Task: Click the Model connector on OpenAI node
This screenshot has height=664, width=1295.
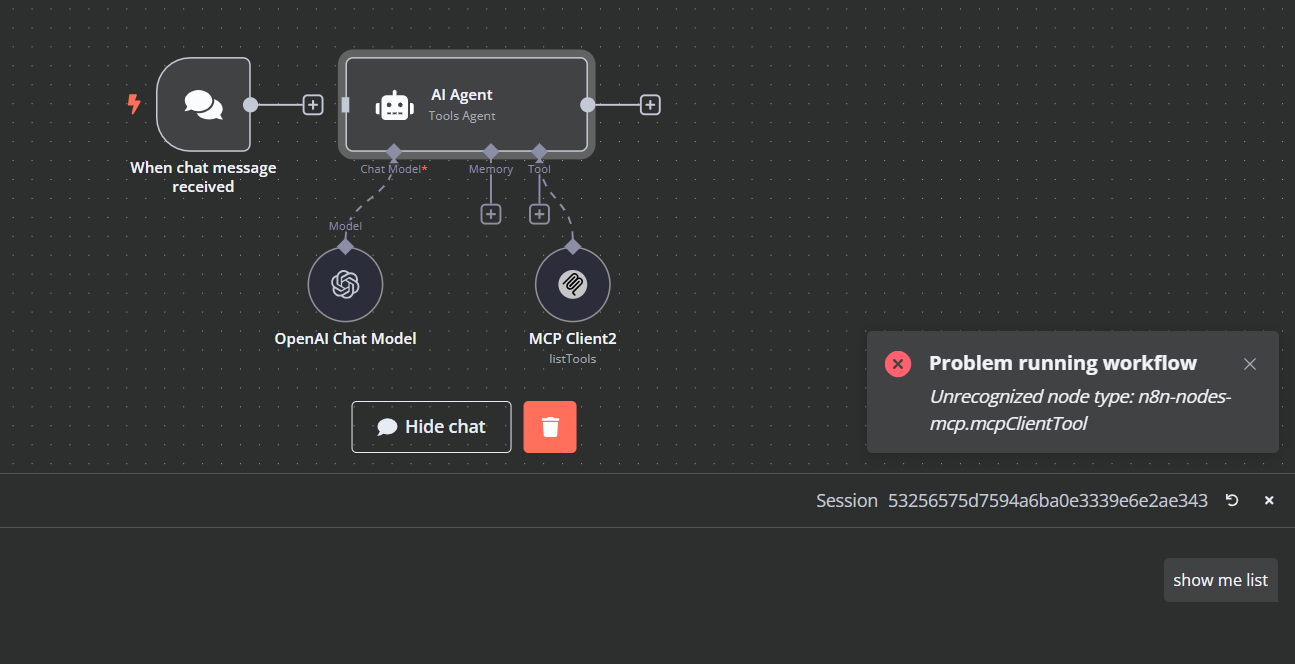Action: [345, 246]
